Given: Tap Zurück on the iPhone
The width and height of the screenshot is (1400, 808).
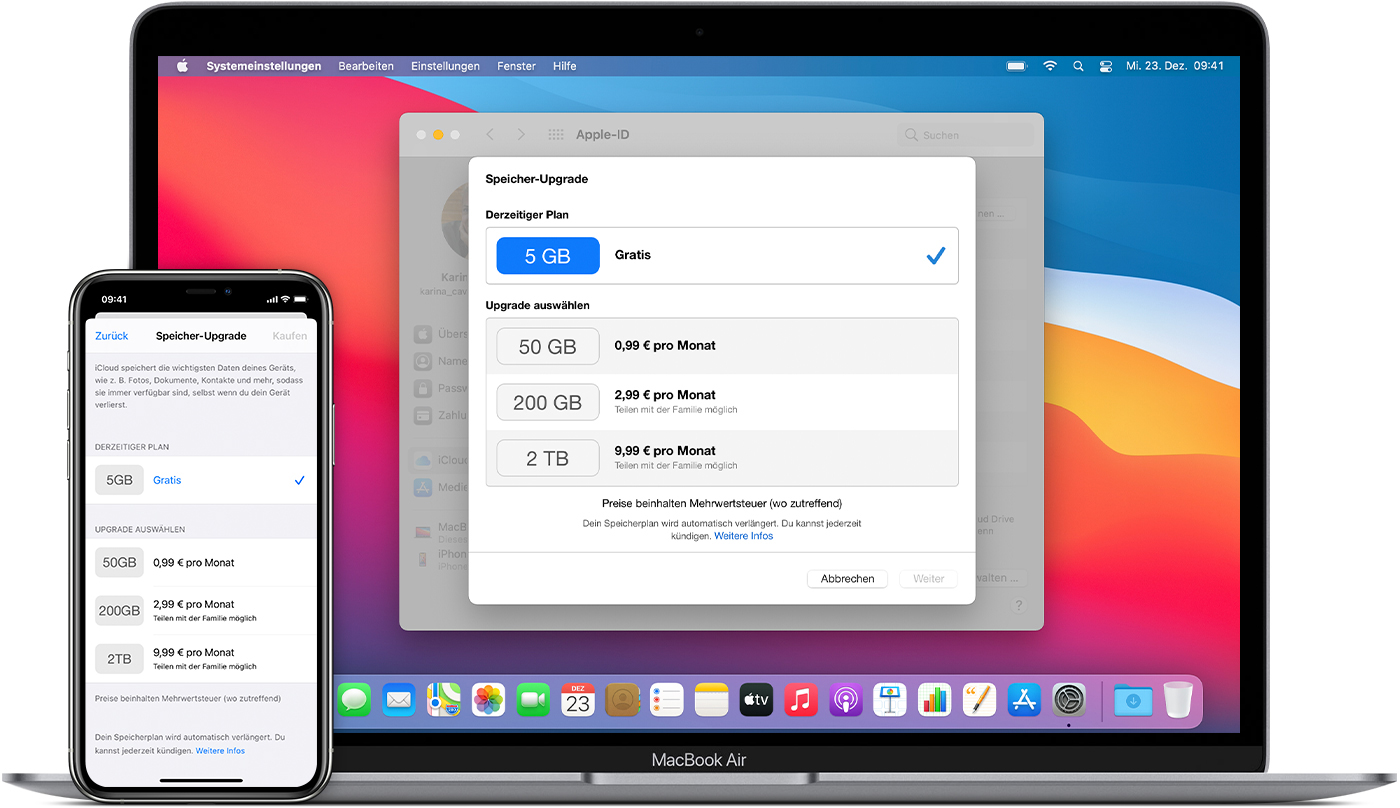Looking at the screenshot, I should coord(112,336).
